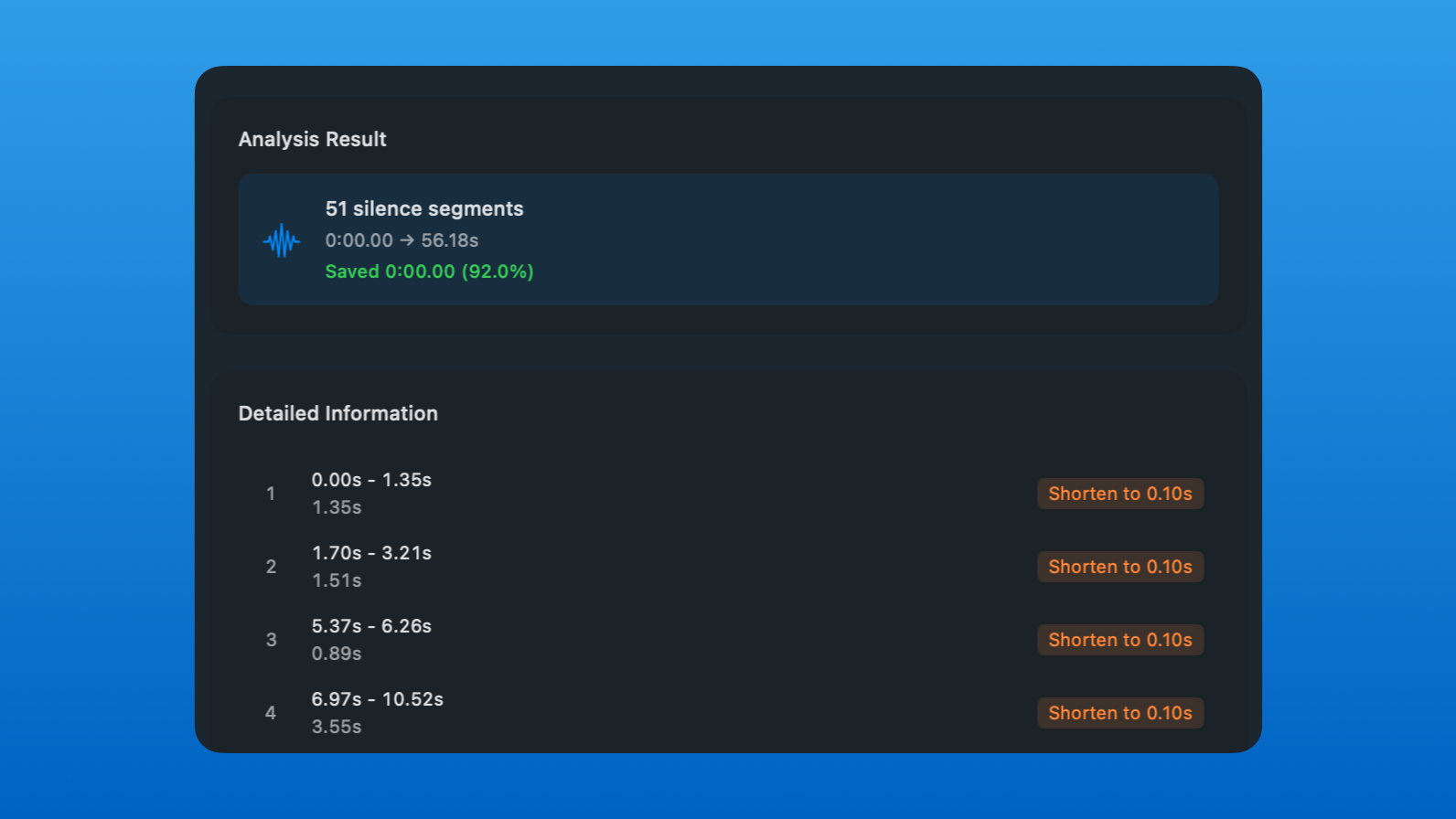Click the Detailed Information heading
This screenshot has width=1456, height=819.
337,413
